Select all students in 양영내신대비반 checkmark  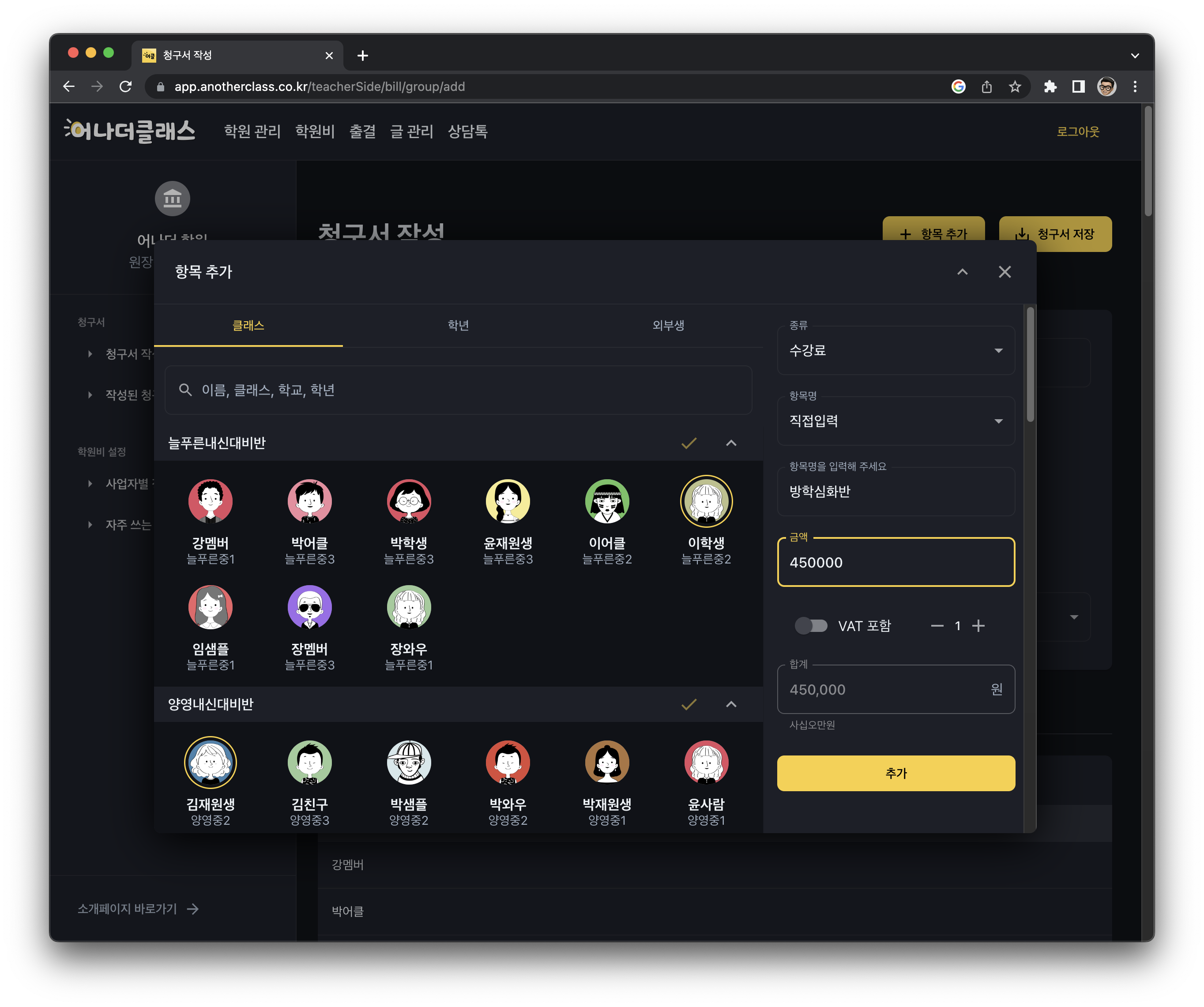pyautogui.click(x=689, y=704)
